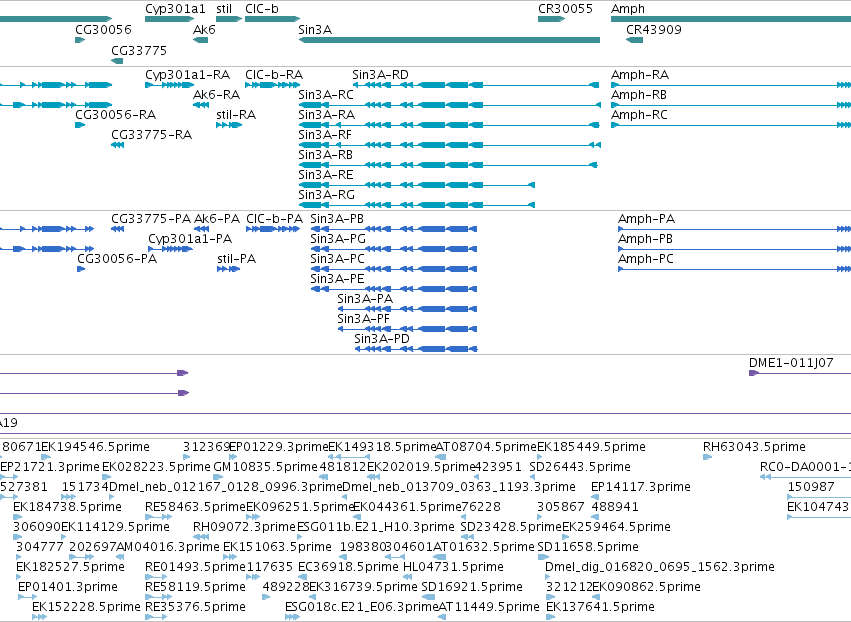Open transcript Cyp301a1-RA label

(x=187, y=74)
